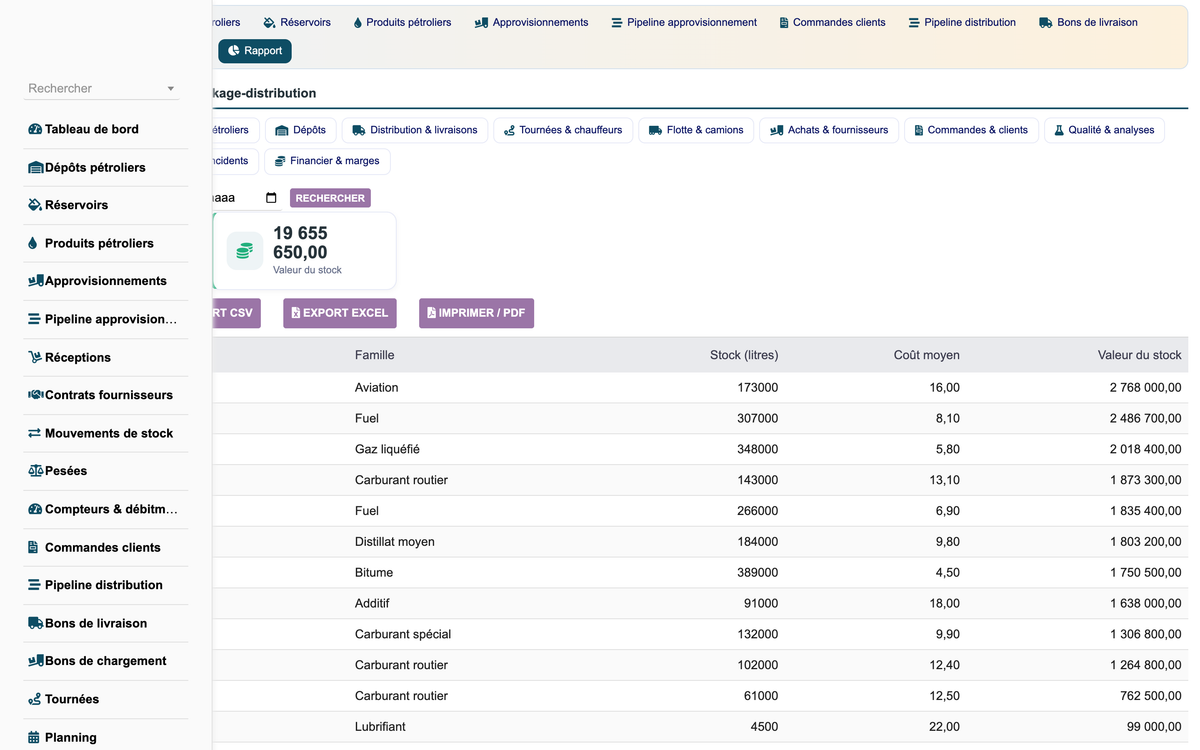Select the Carburant spécial cell
Viewport: 1200px width, 750px height.
click(403, 634)
